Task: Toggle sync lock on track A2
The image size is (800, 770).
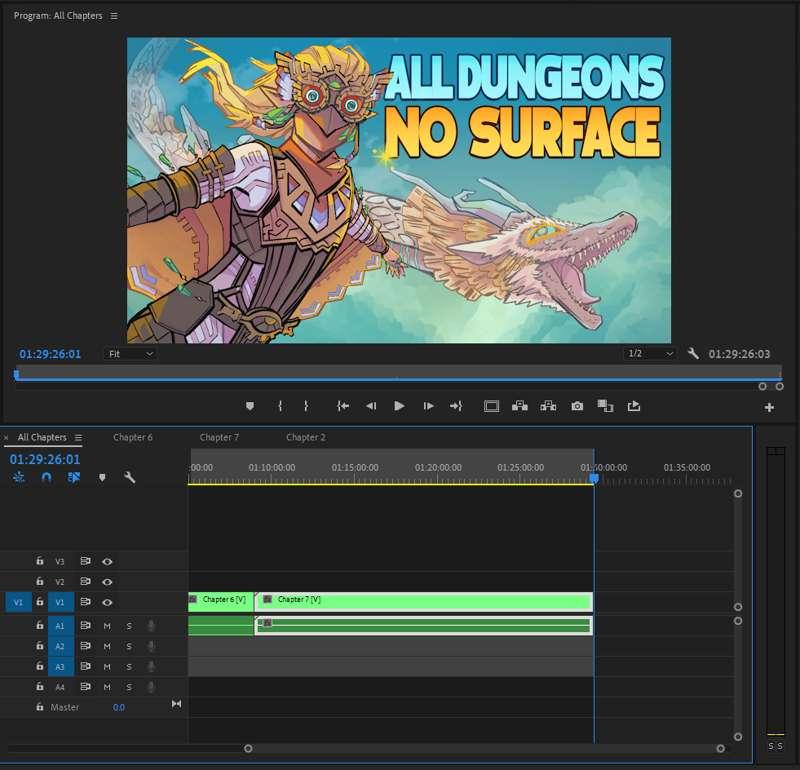Action: click(x=85, y=645)
